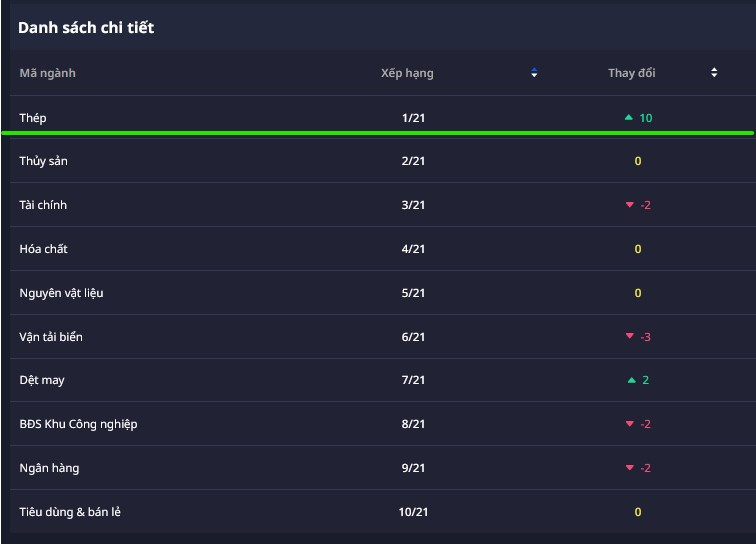Click the green up arrow beside 10
The height and width of the screenshot is (544, 756).
pyautogui.click(x=628, y=118)
